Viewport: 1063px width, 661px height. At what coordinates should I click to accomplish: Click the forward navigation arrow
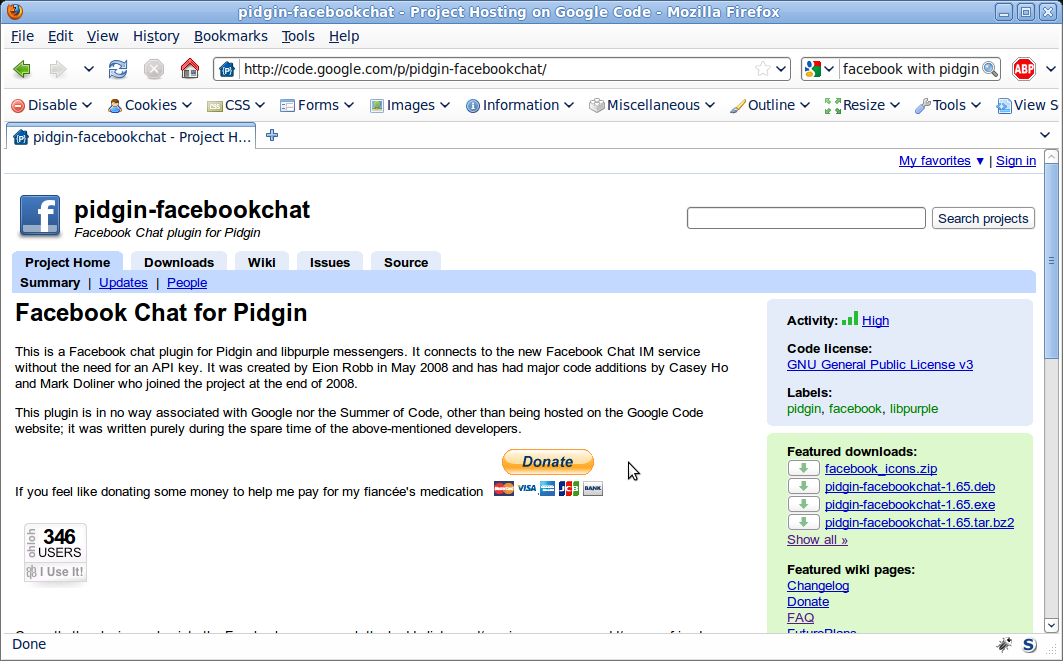58,68
